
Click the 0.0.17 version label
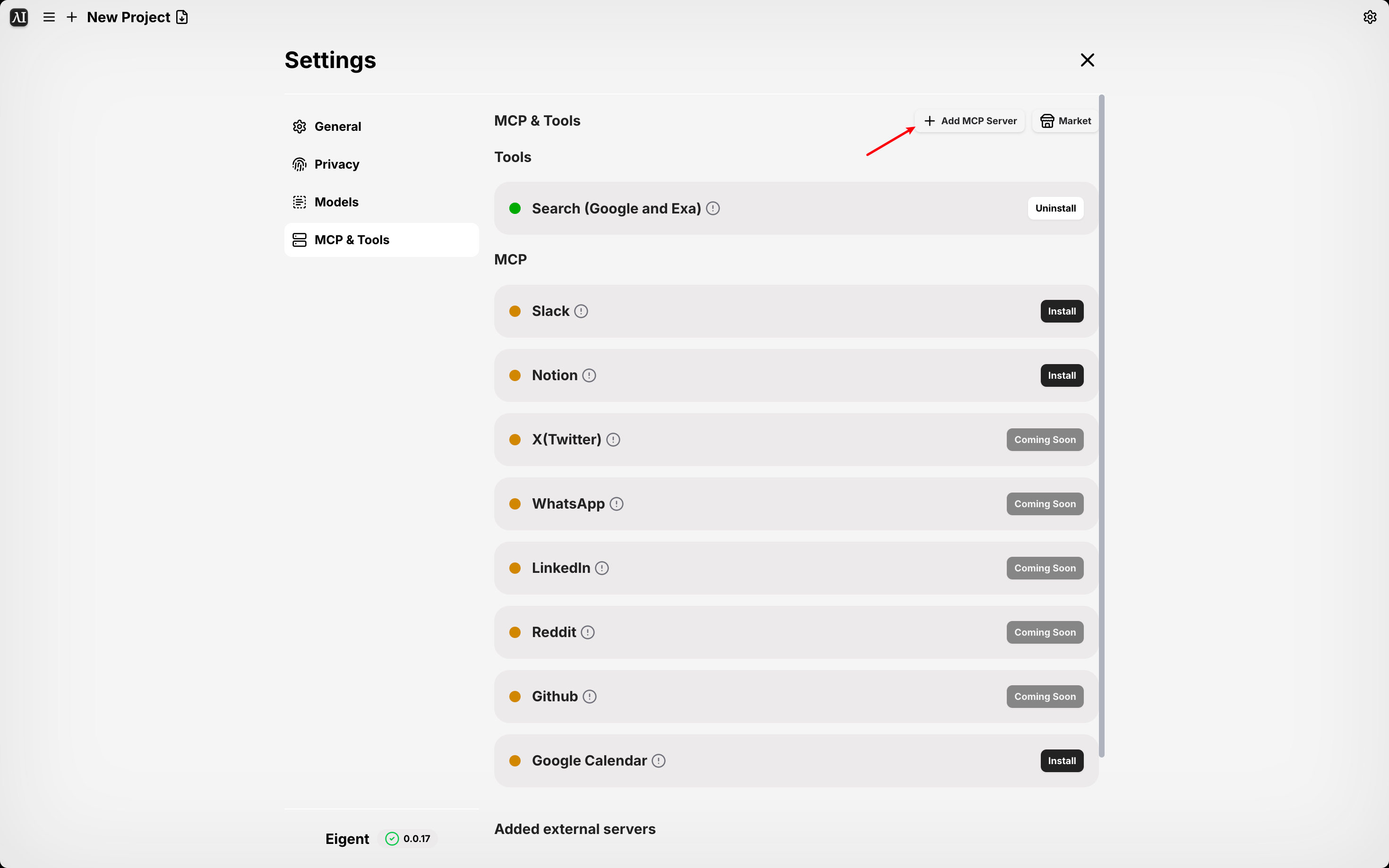tap(417, 839)
